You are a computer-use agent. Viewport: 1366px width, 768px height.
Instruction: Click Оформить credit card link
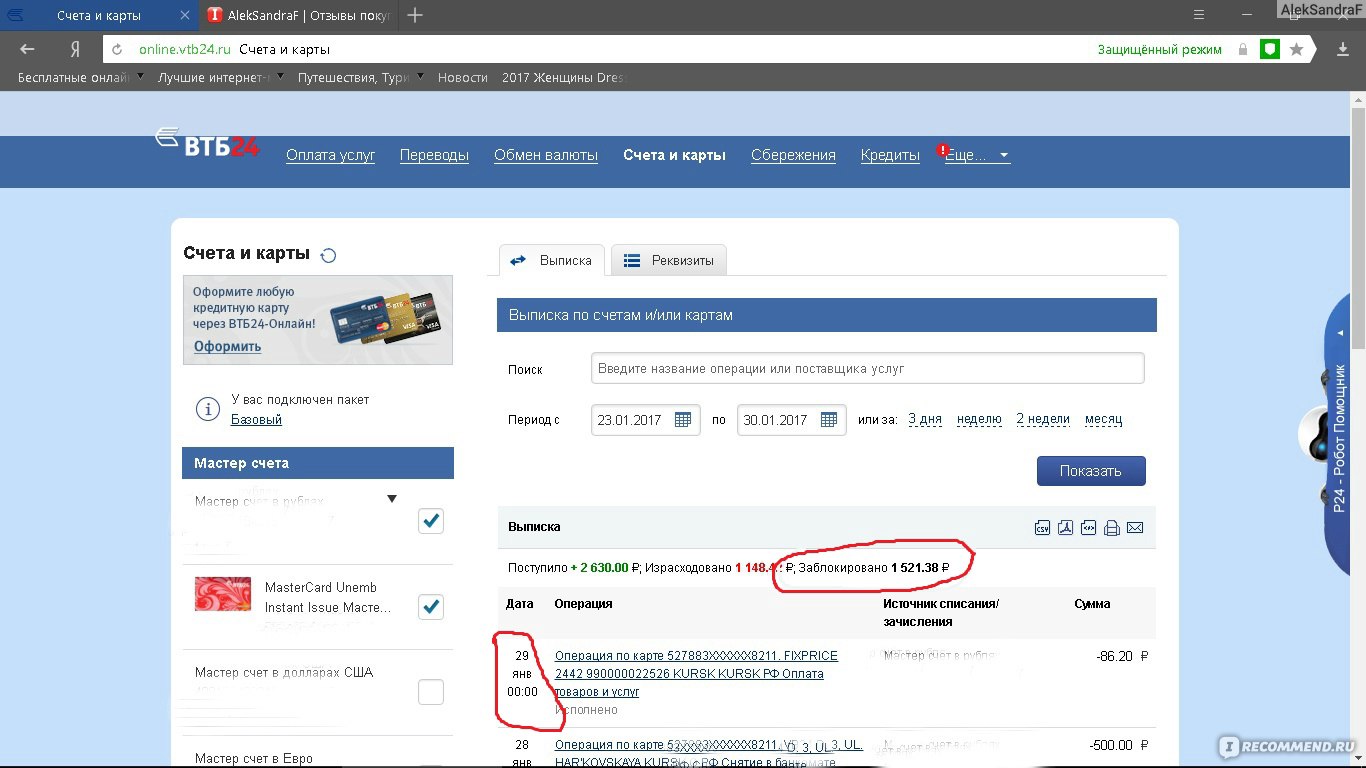click(x=227, y=346)
